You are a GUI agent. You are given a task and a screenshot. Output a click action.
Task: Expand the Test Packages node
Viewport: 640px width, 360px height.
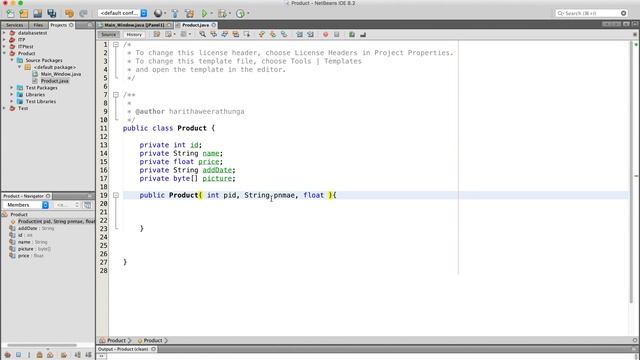pos(12,88)
